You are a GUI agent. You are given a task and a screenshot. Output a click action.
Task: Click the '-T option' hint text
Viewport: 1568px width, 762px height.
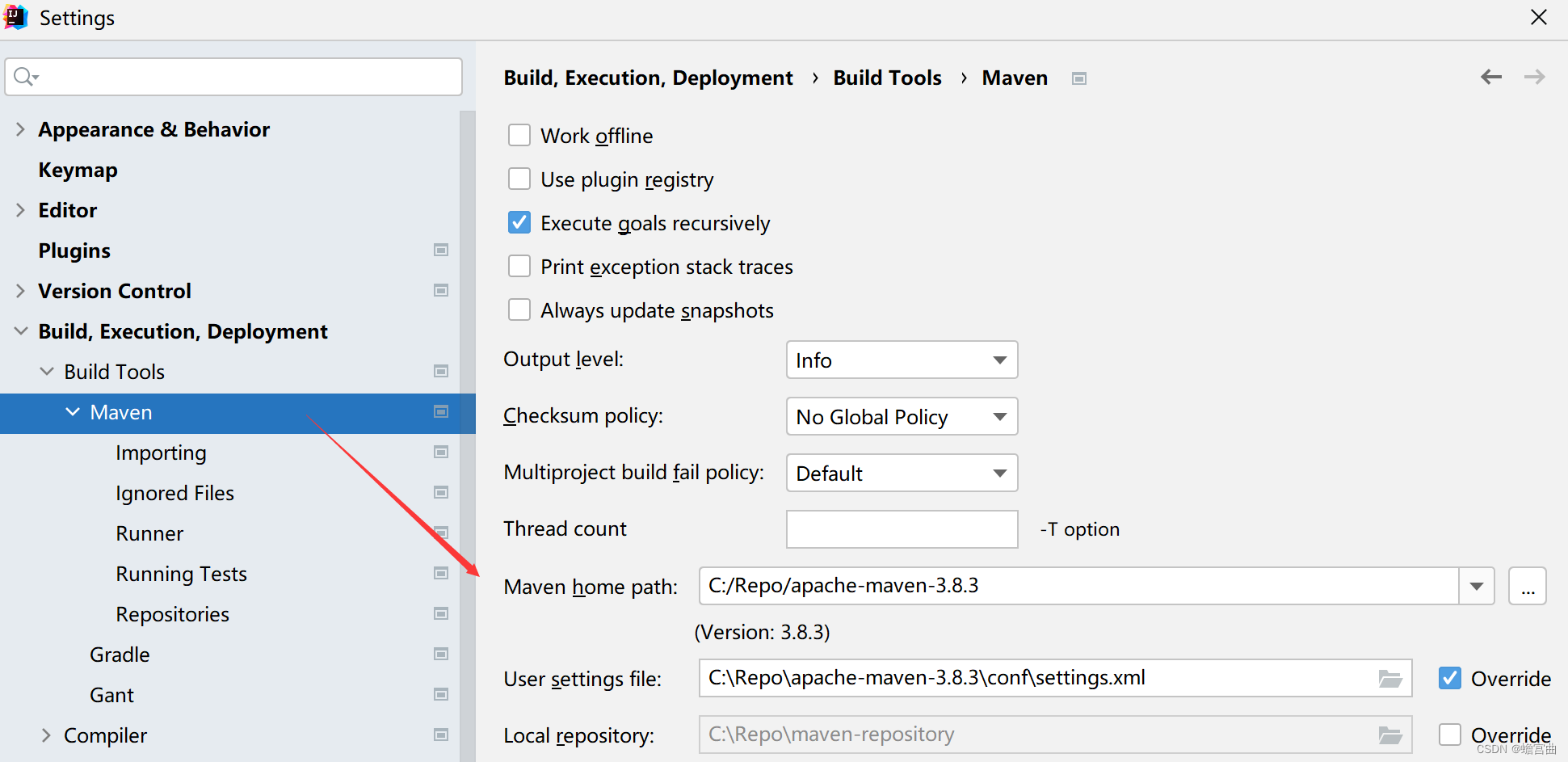tap(1079, 529)
